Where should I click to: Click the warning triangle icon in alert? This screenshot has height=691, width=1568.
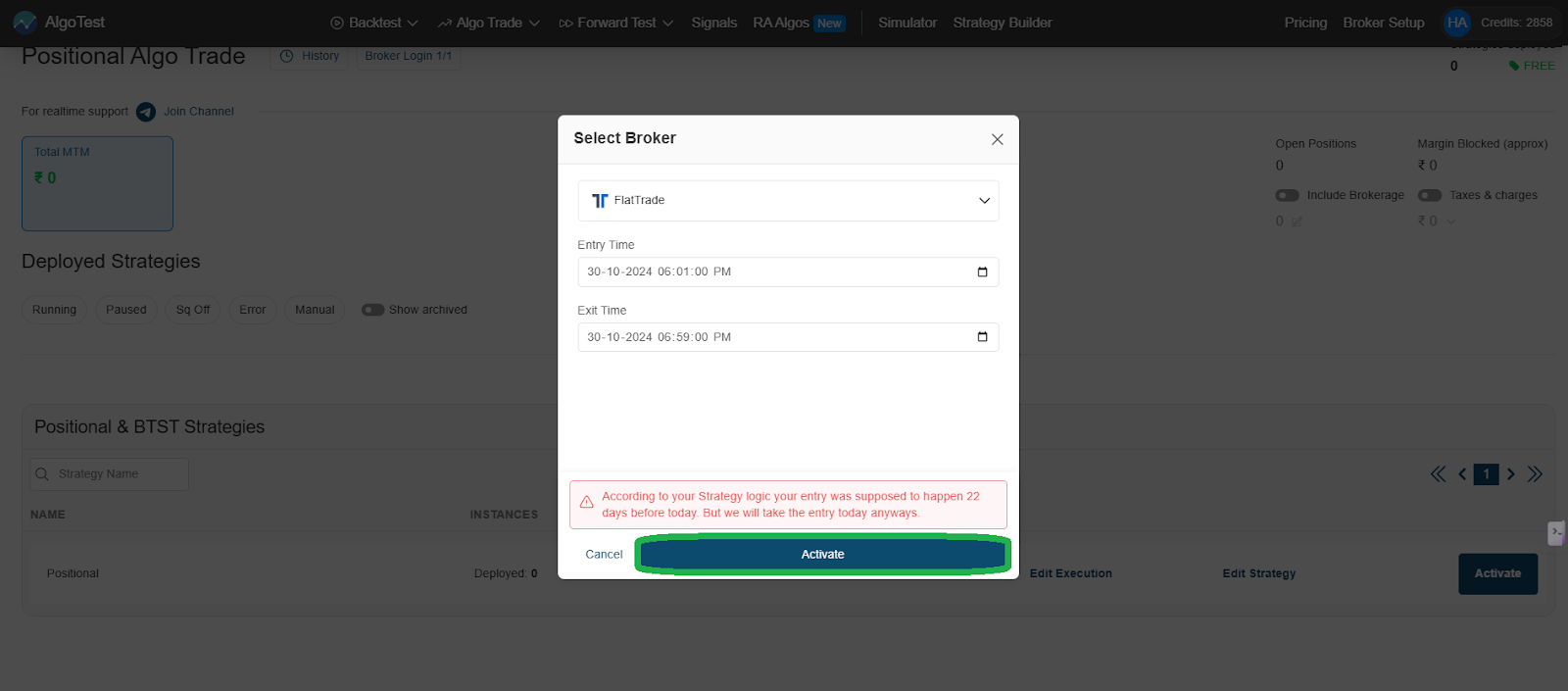pyautogui.click(x=586, y=503)
